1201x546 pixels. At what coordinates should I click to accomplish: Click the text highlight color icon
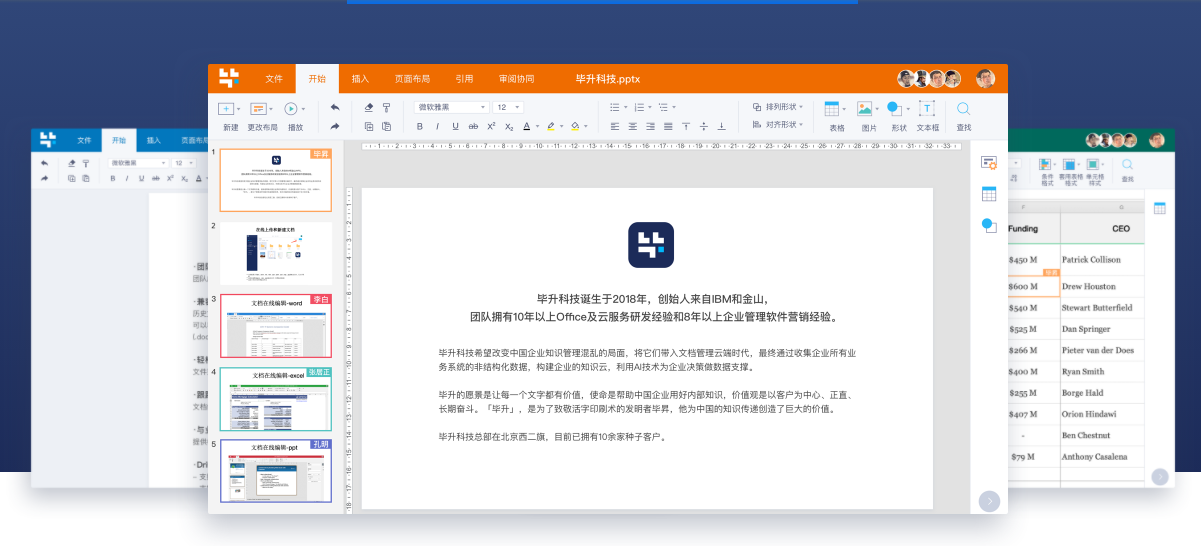click(551, 126)
